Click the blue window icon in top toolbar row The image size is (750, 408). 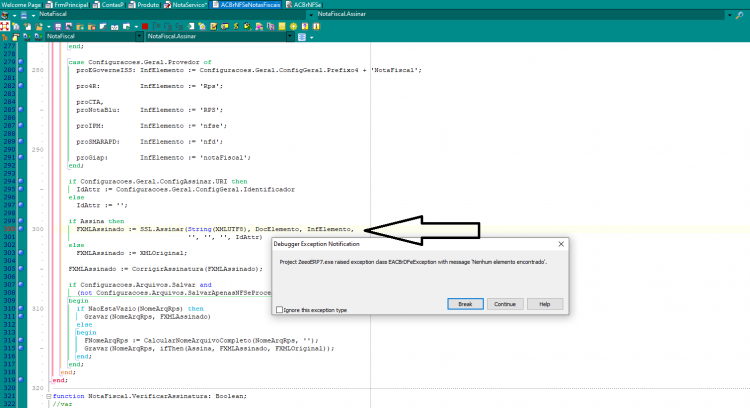24,14
